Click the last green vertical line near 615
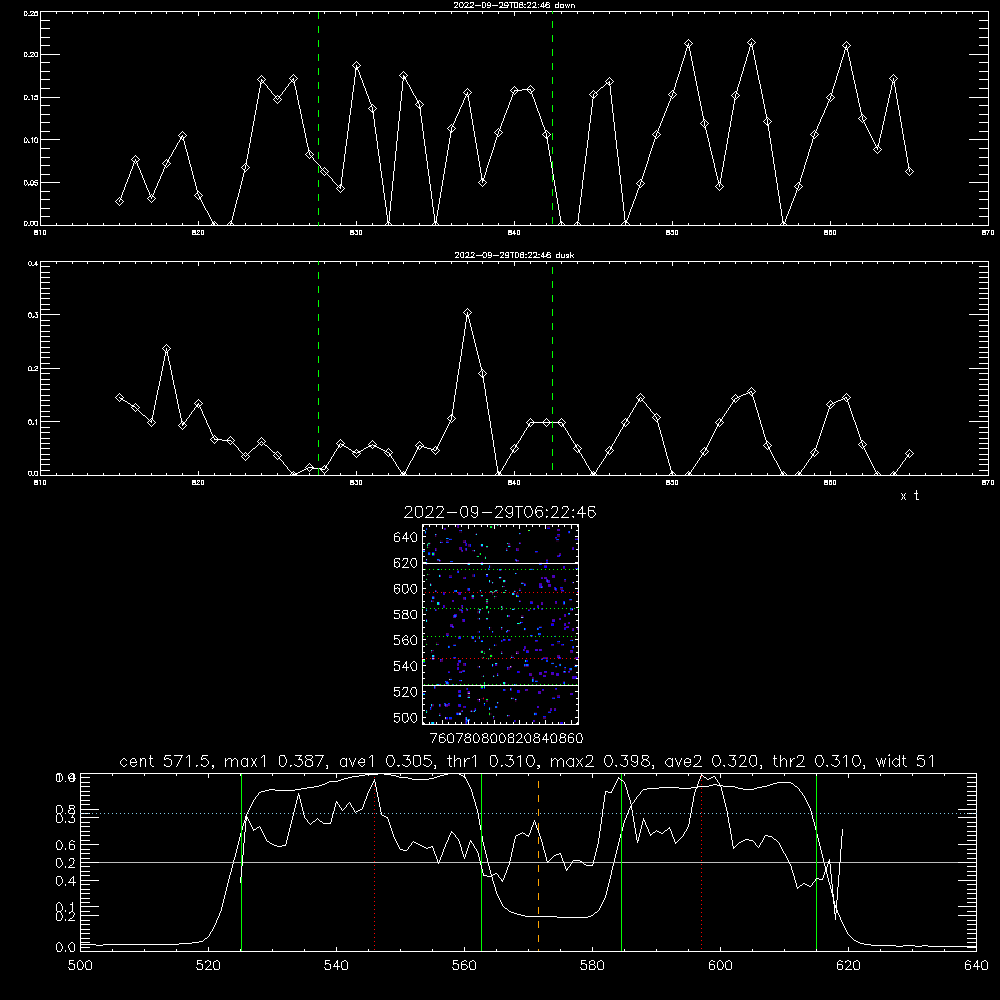Viewport: 1000px width, 1000px height. tap(816, 862)
